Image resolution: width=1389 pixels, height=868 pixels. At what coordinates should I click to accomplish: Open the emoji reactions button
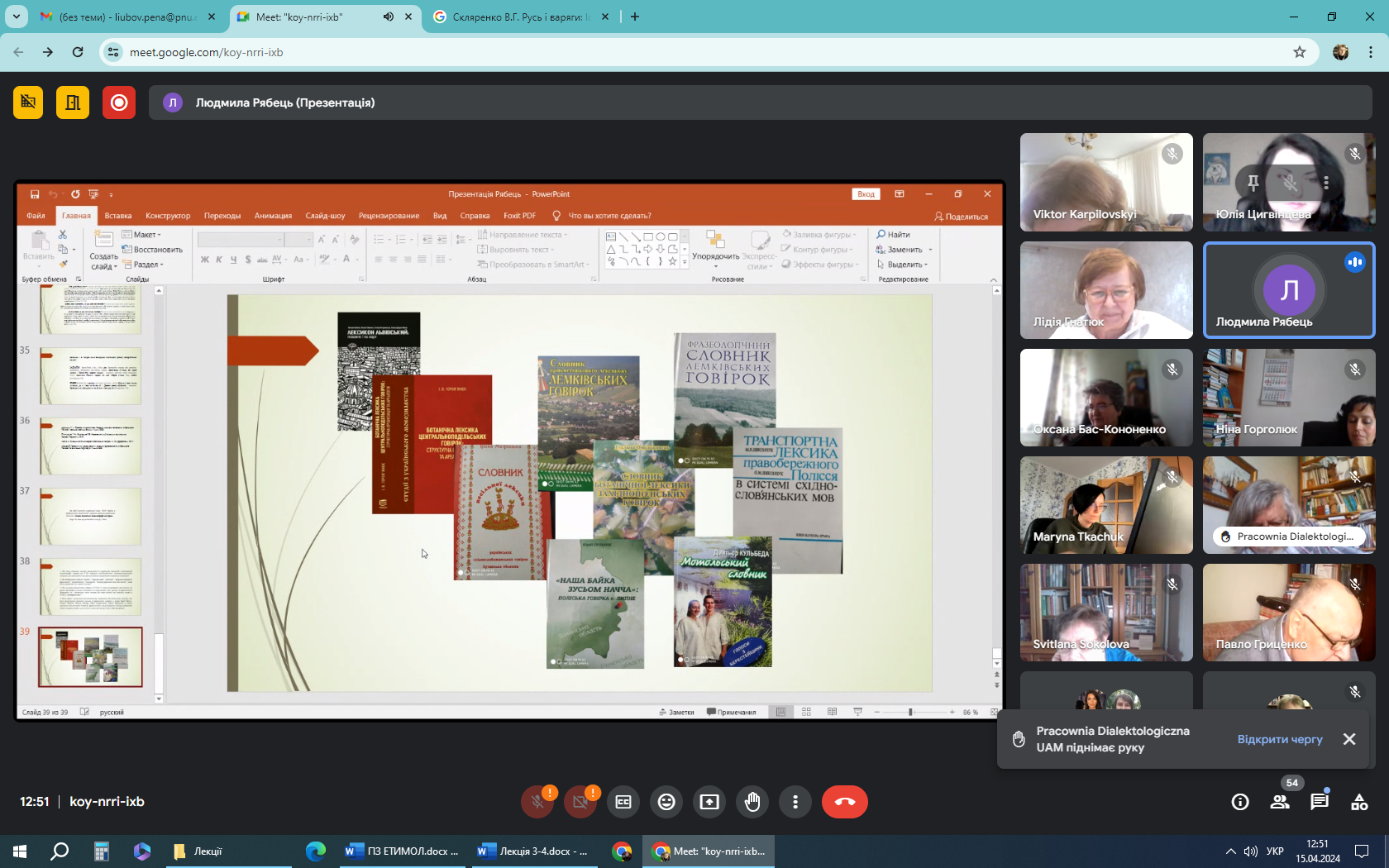coord(666,802)
